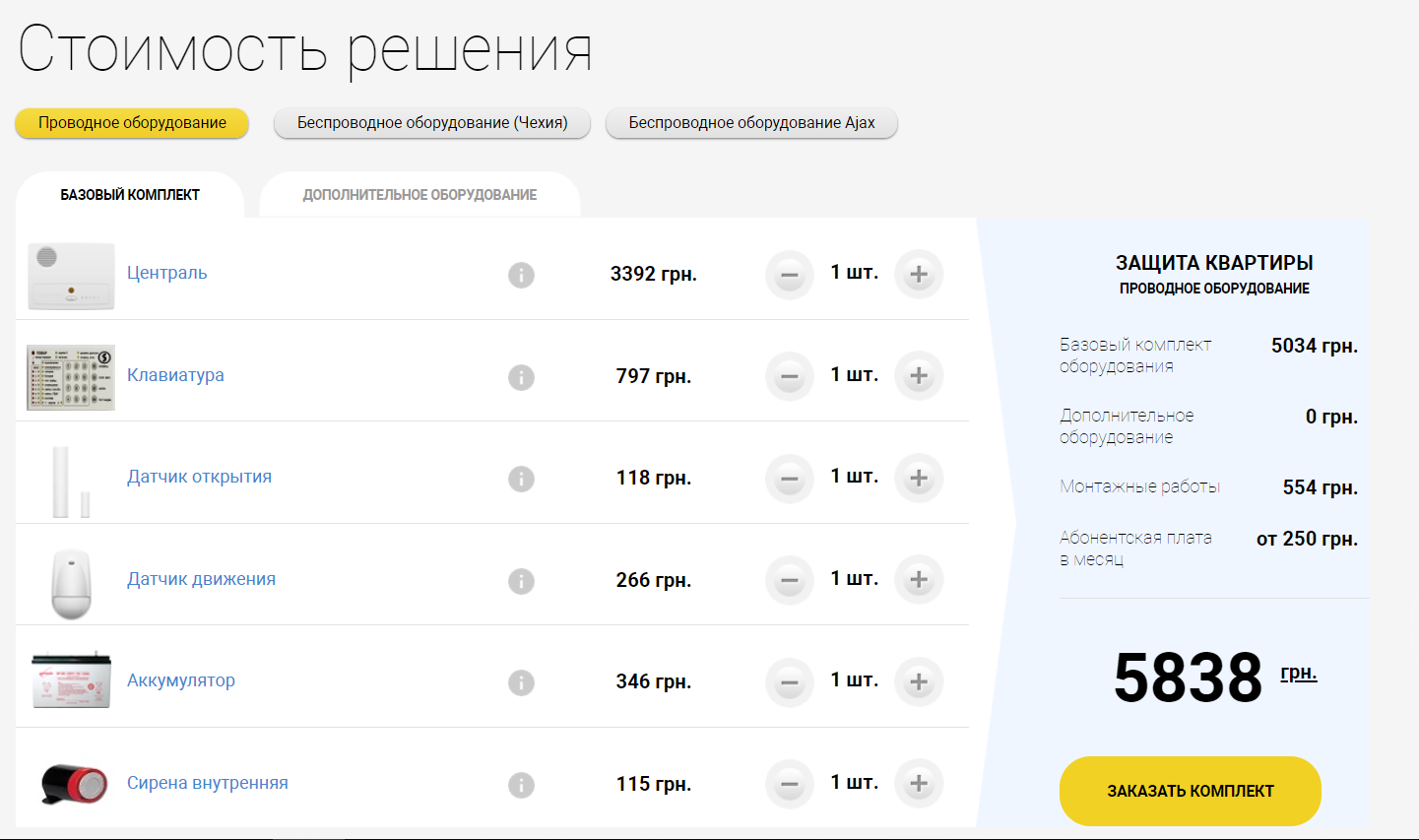The image size is (1419, 840).
Task: Decrease Аккумулятор quantity with minus
Action: pos(790,682)
